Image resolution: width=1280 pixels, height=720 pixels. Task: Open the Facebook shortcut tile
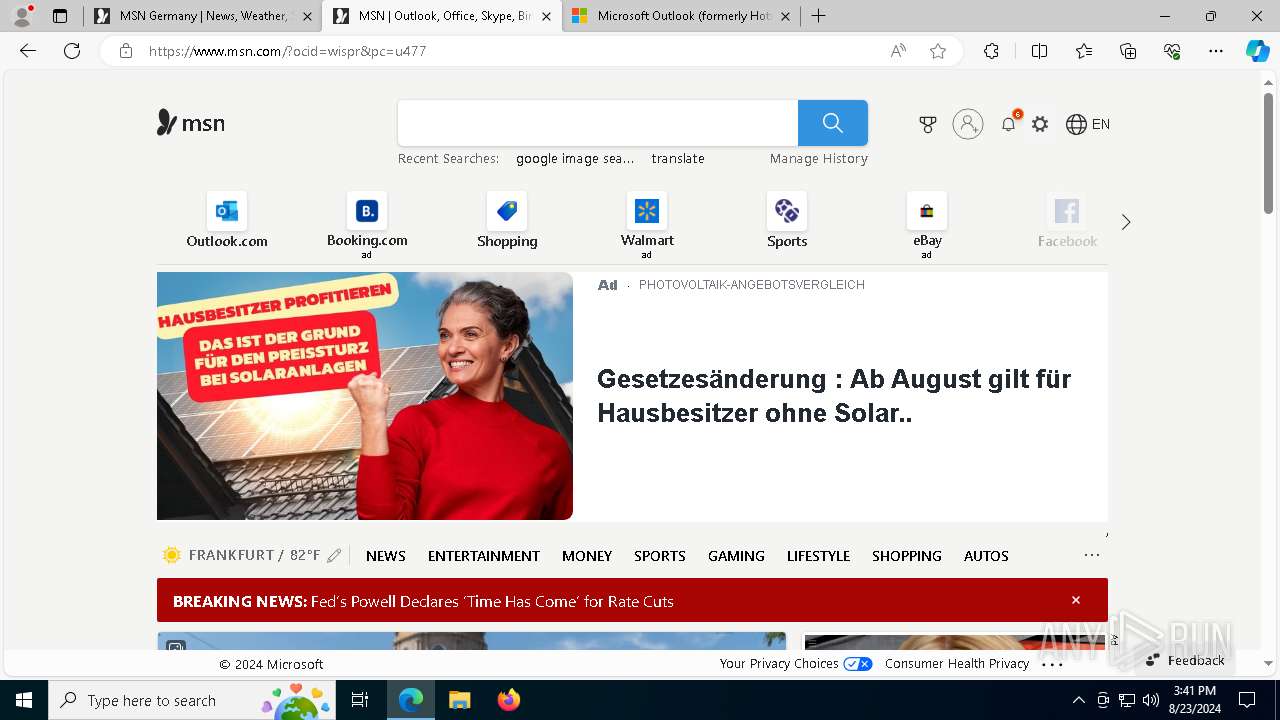(1067, 221)
